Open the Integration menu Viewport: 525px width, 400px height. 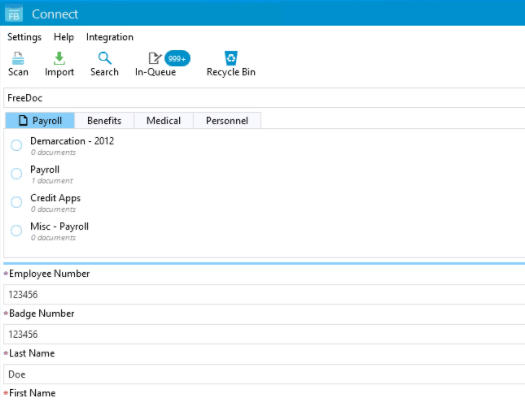coord(110,37)
